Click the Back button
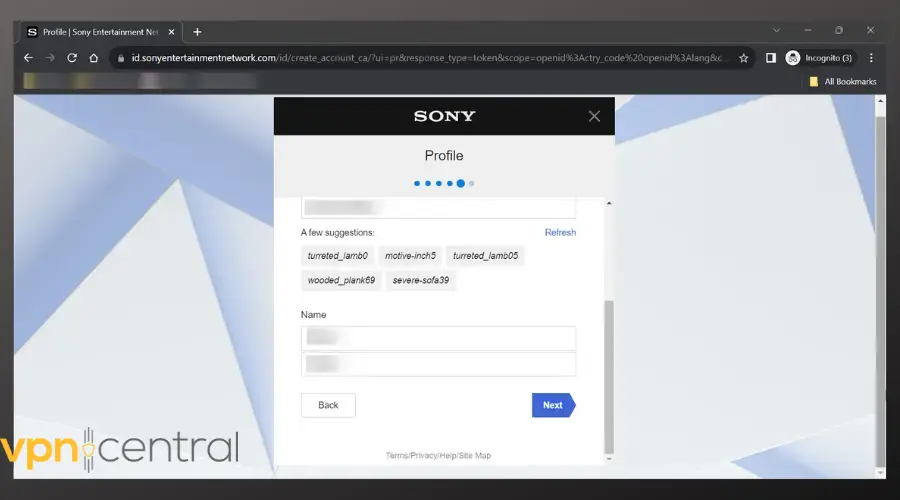This screenshot has height=500, width=900. click(328, 405)
